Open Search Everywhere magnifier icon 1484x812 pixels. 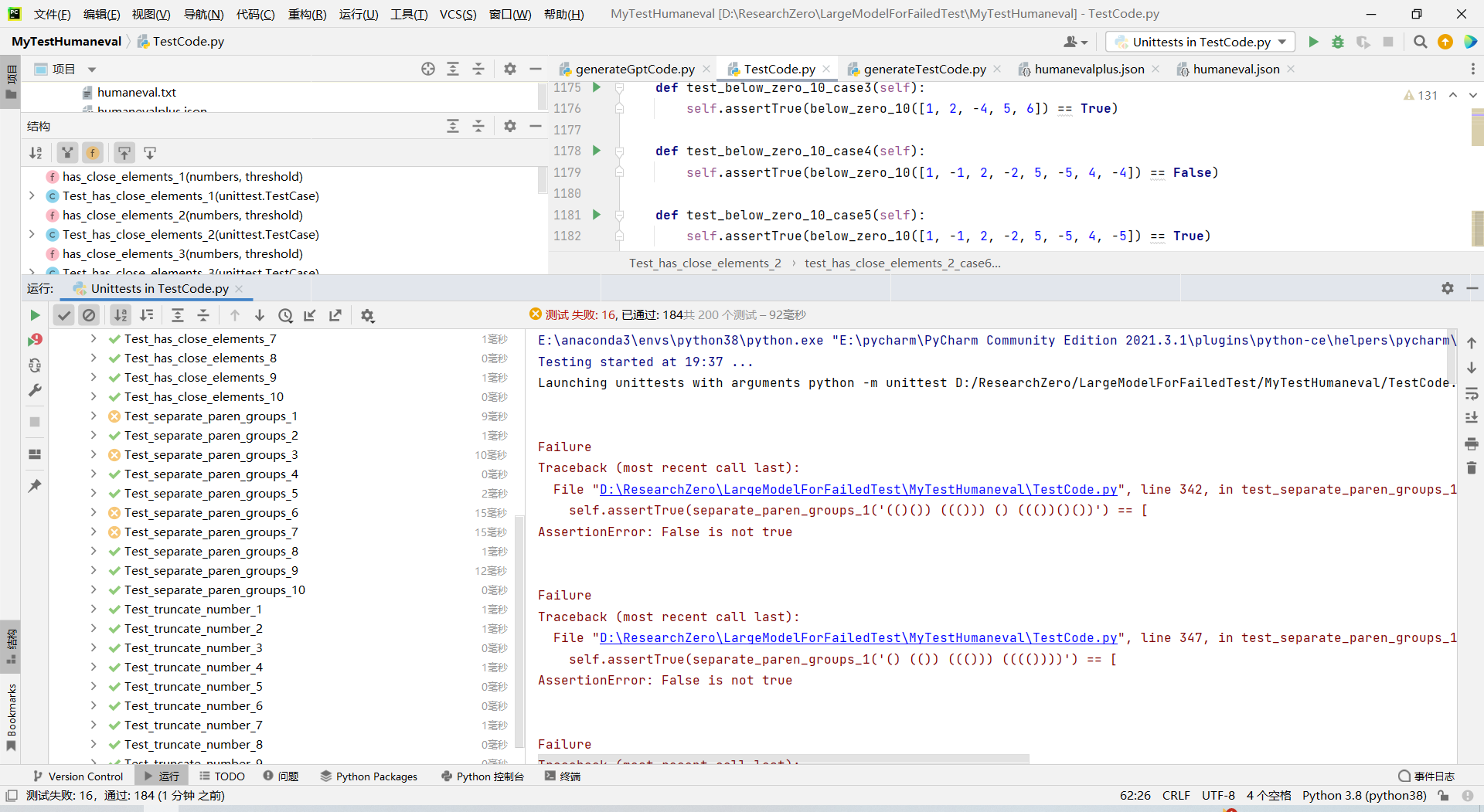(x=1420, y=42)
